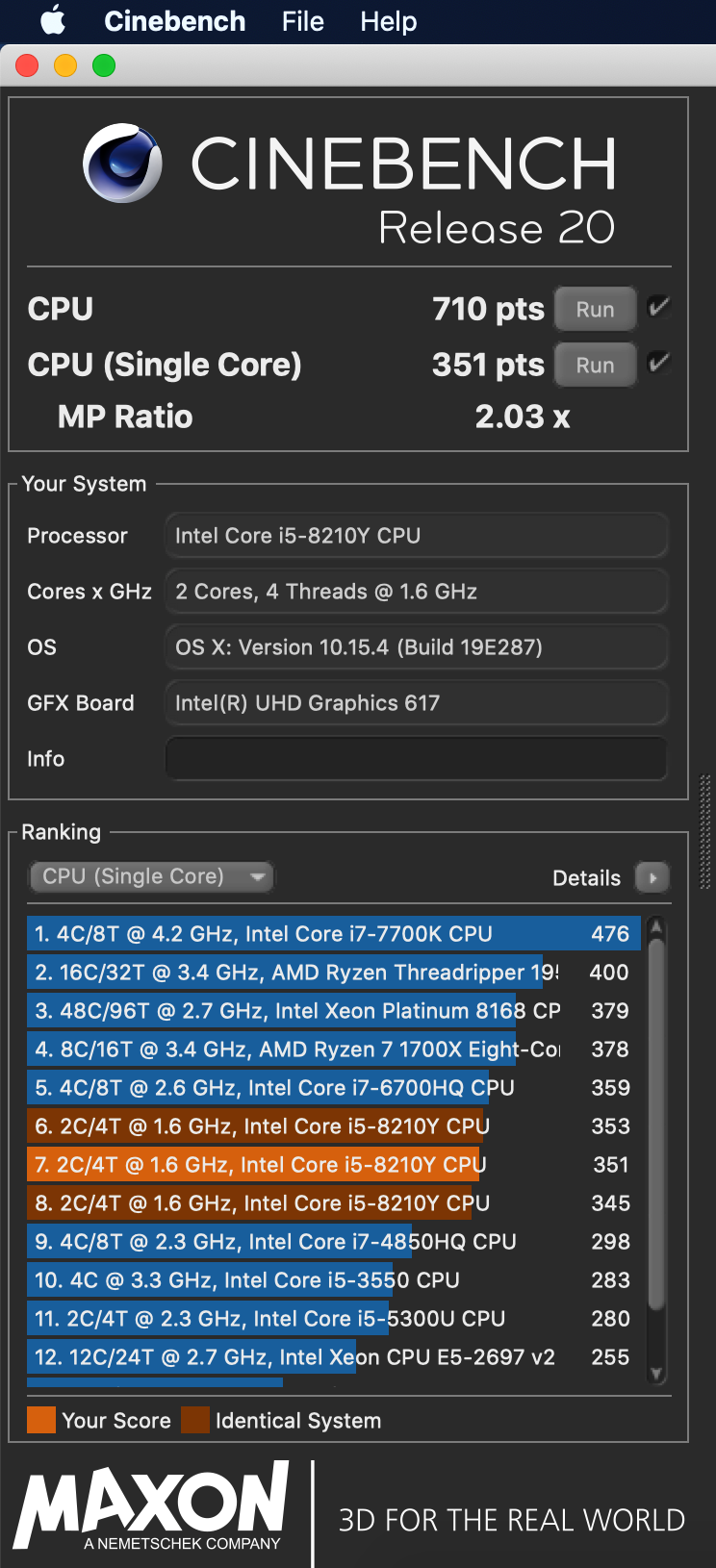Click the OS version field
This screenshot has height=1568, width=716.
click(x=417, y=647)
